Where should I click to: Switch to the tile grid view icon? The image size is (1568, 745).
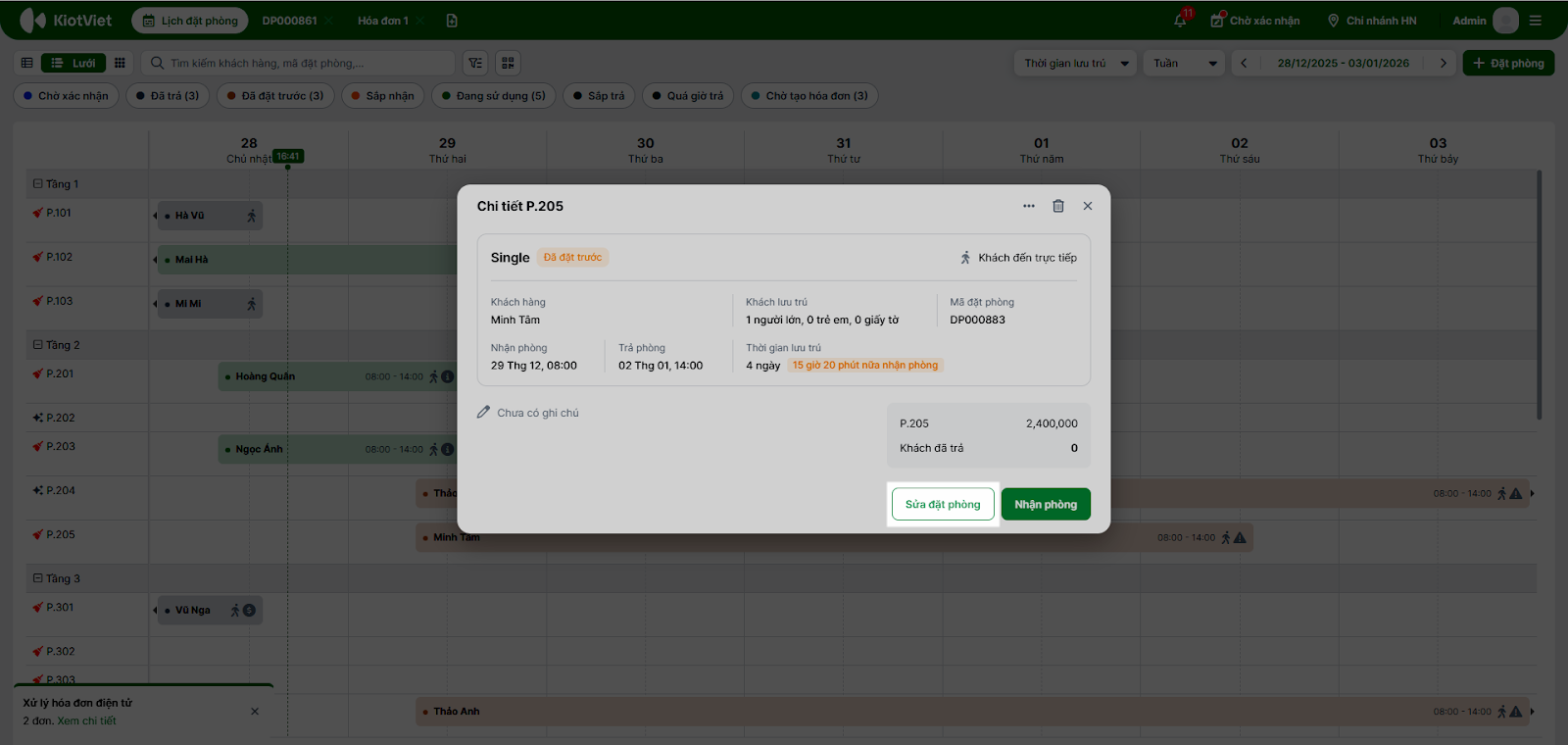click(120, 63)
